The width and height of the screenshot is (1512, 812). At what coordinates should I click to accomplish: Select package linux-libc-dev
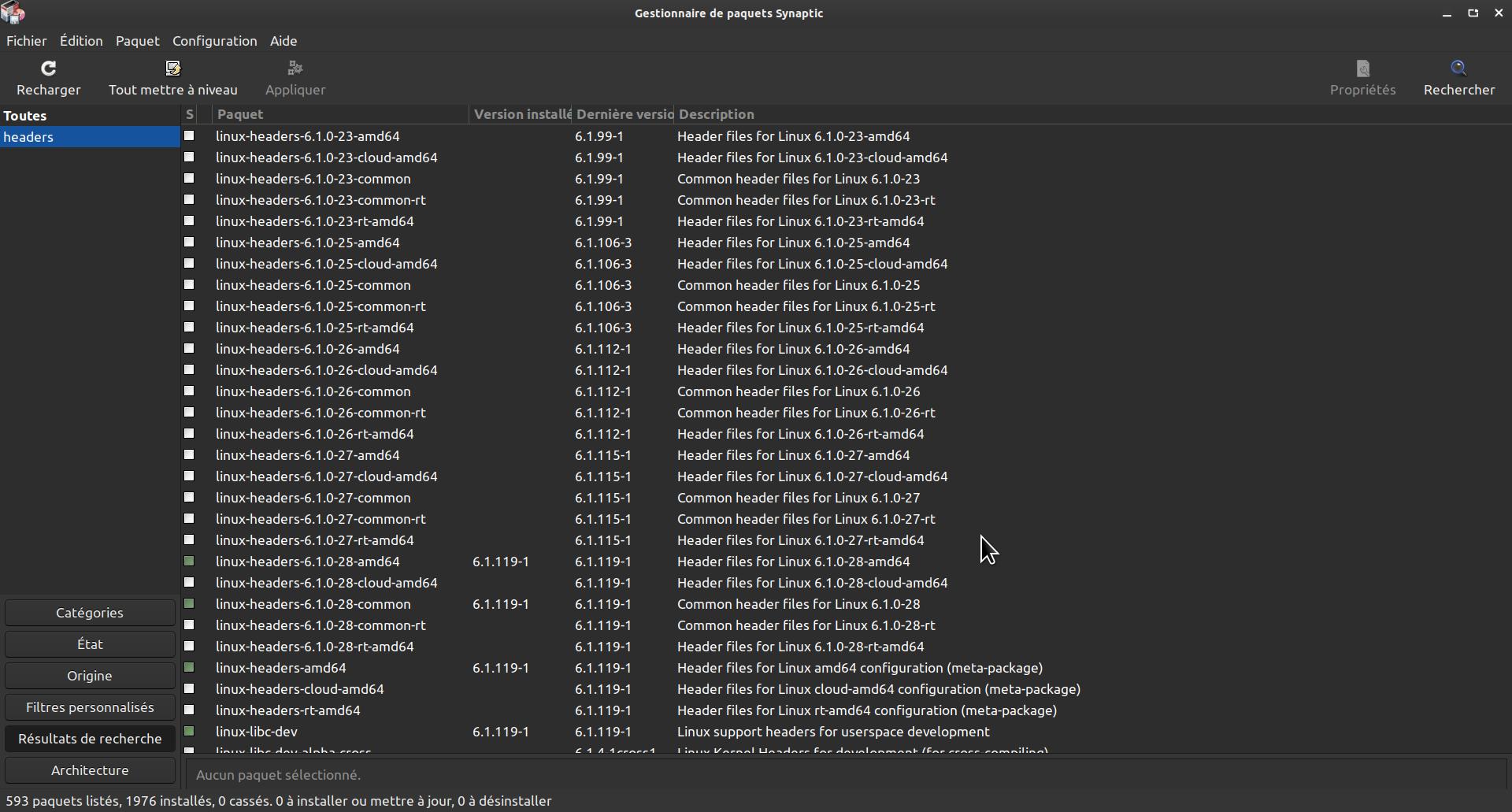256,732
